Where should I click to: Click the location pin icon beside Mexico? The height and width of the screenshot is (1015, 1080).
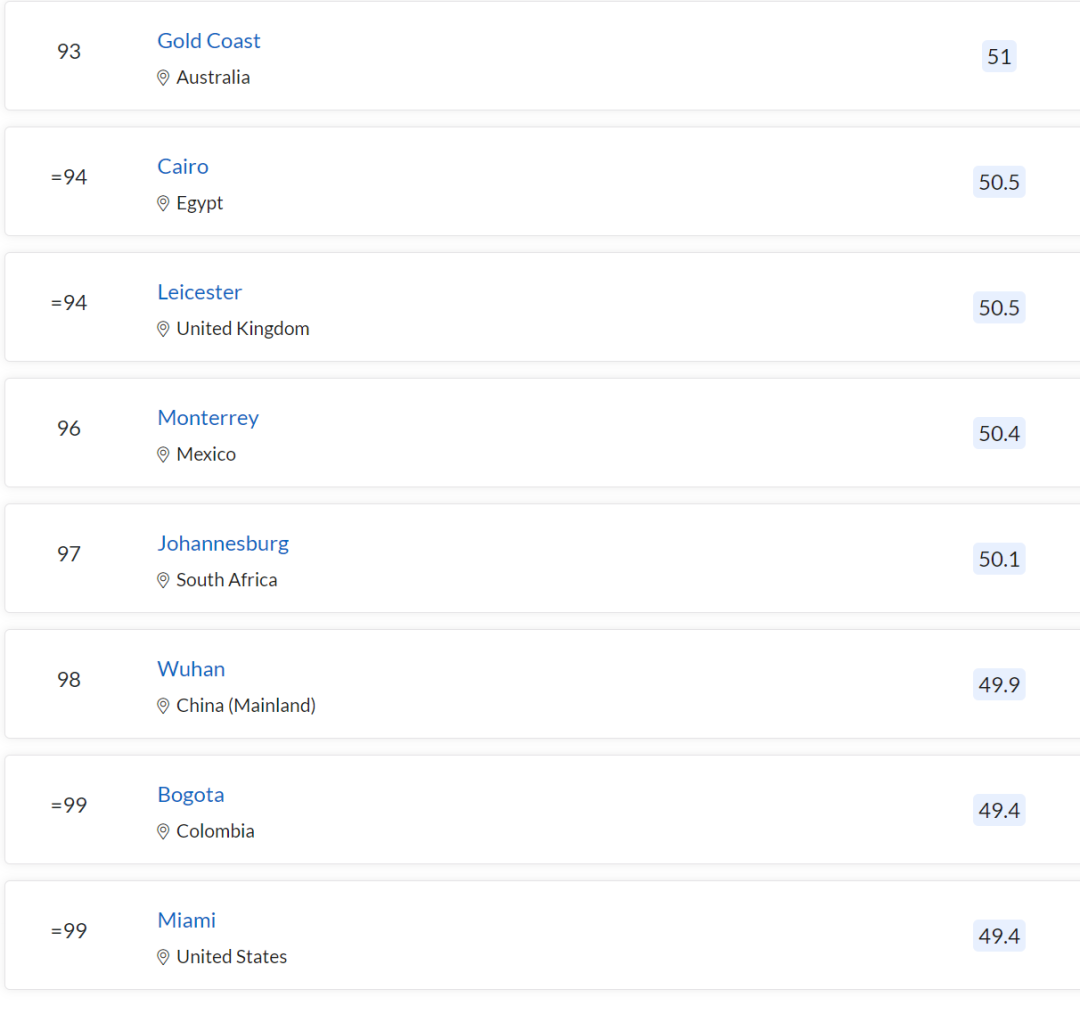point(163,454)
